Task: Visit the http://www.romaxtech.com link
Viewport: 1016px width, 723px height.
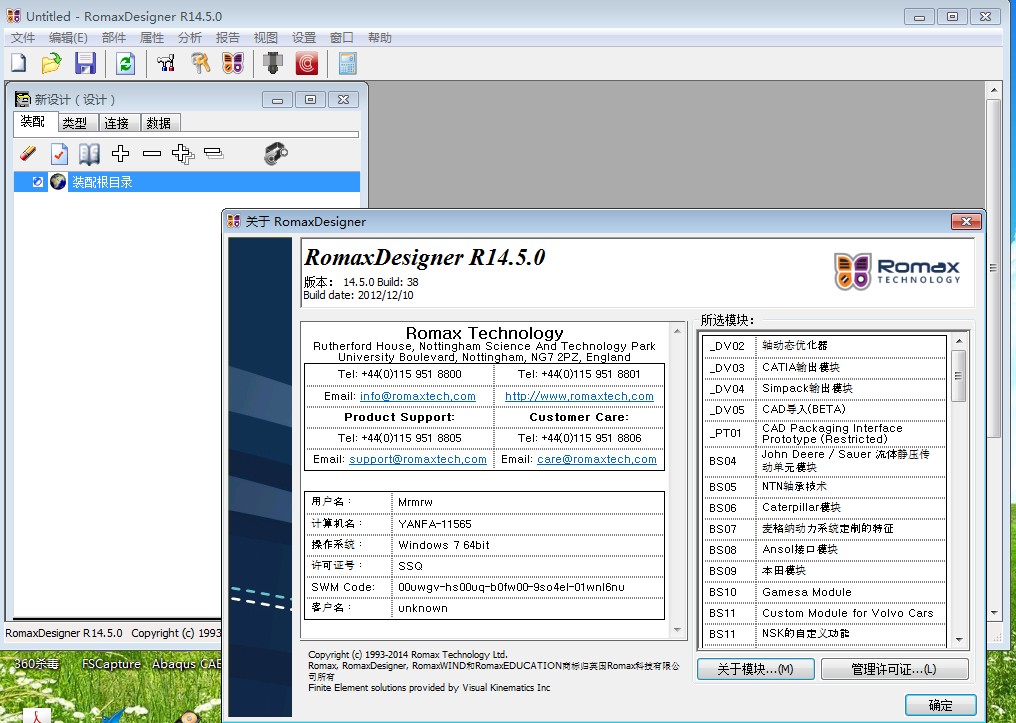Action: [579, 396]
